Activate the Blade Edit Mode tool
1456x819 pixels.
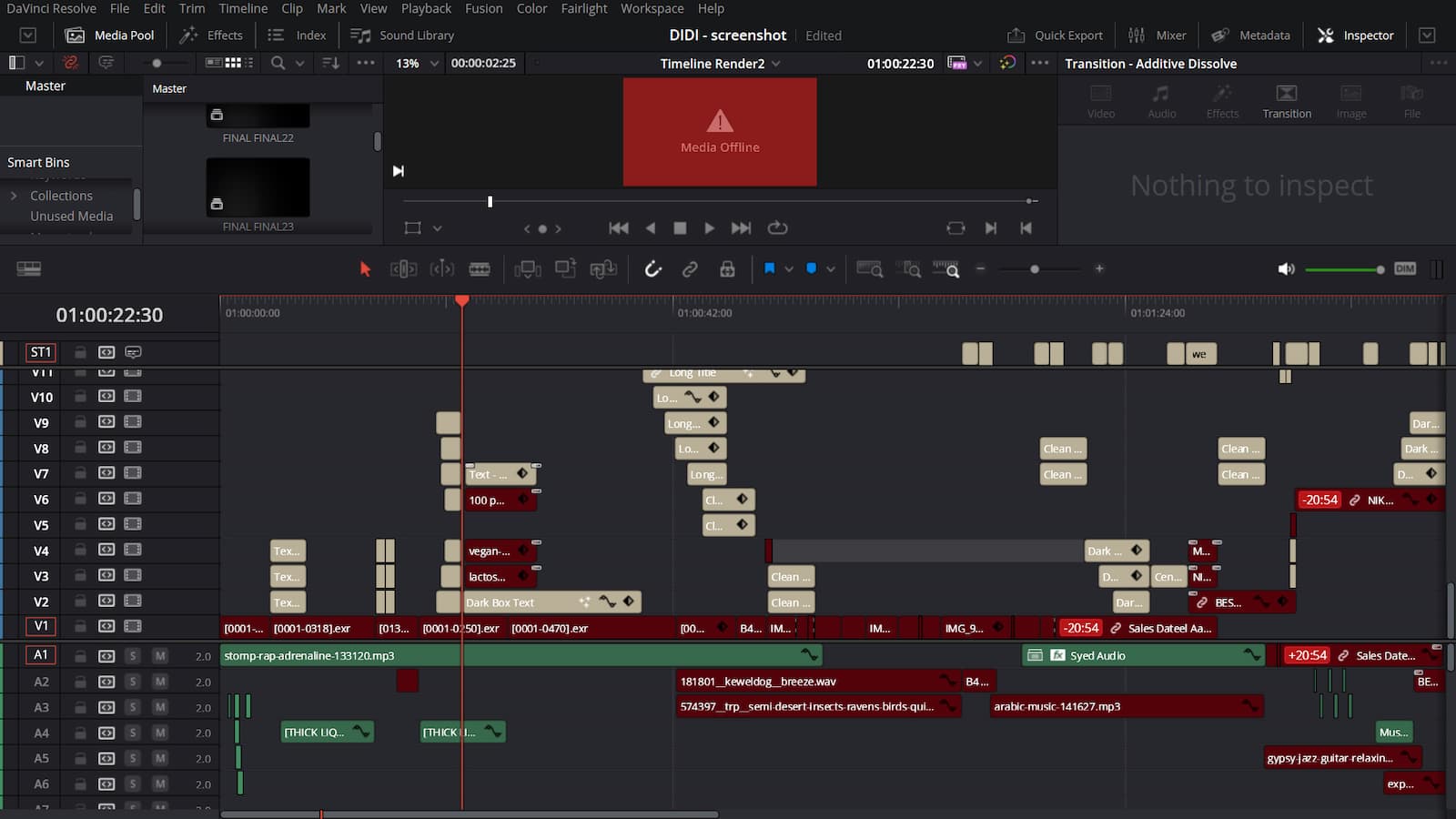pyautogui.click(x=480, y=269)
